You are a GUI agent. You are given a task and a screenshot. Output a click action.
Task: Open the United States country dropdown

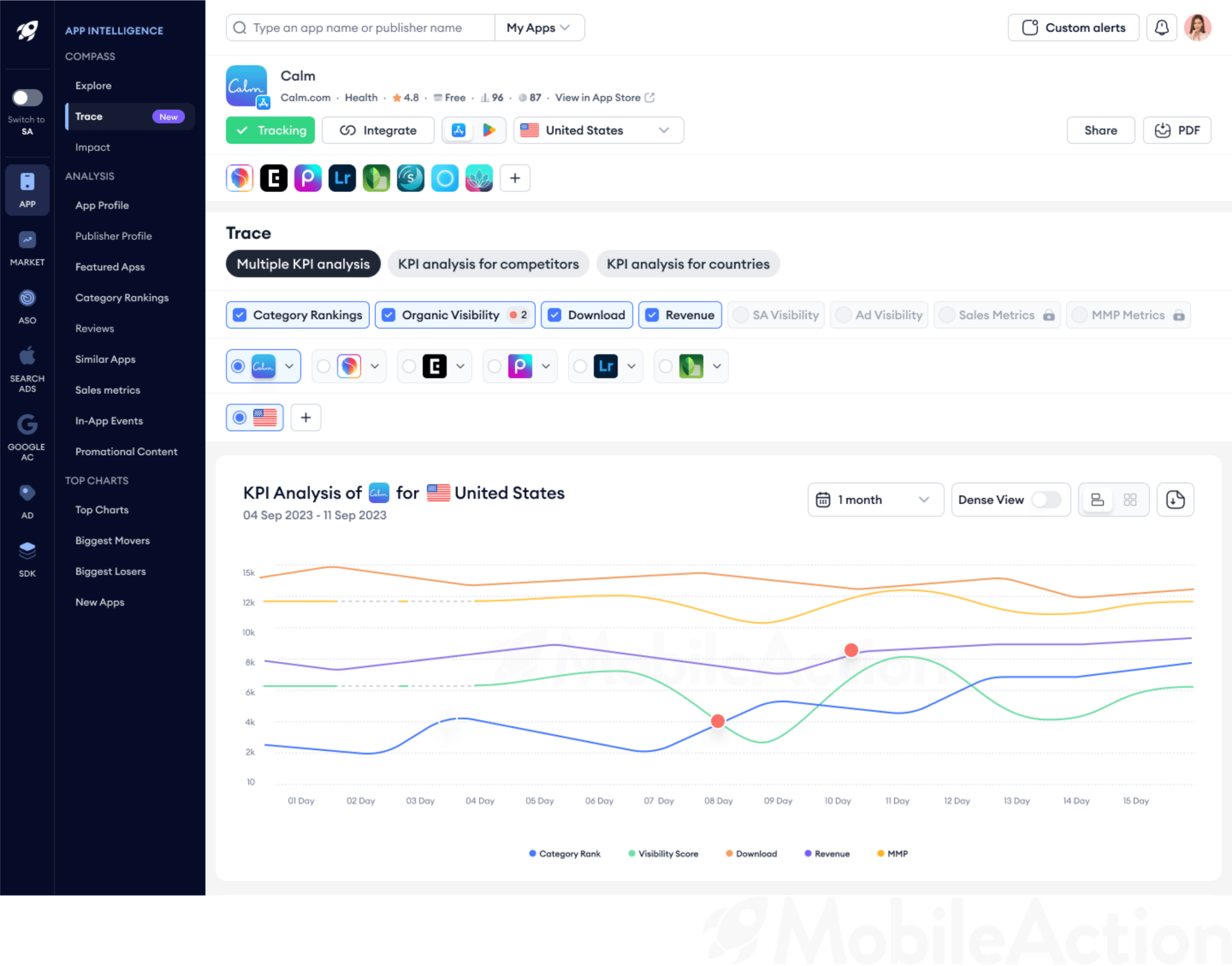click(x=599, y=131)
